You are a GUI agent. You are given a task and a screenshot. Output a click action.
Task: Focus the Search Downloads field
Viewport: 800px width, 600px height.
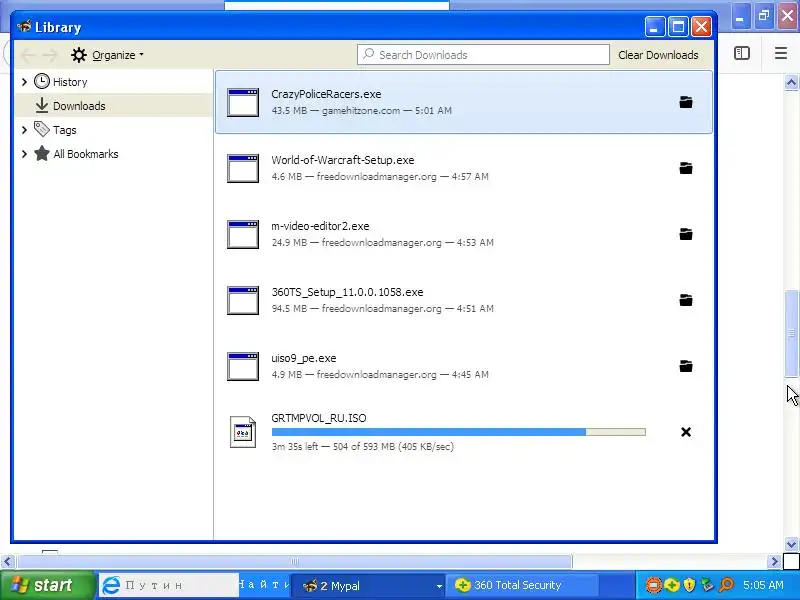483,55
